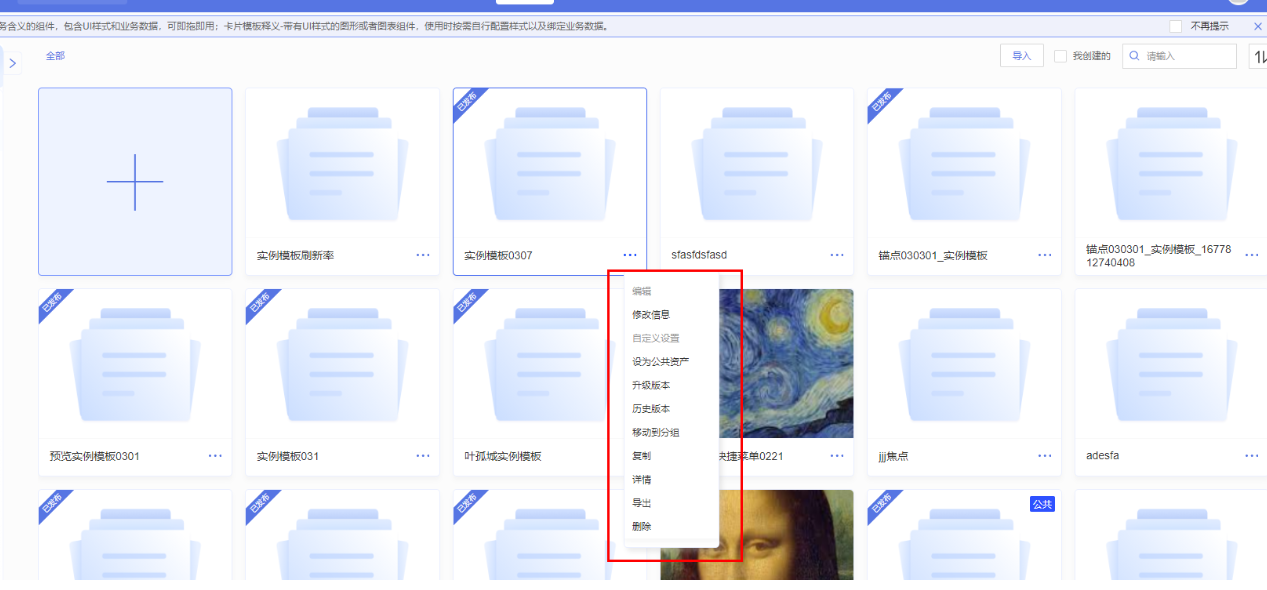Image resolution: width=1267 pixels, height=590 pixels.
Task: Open the Starry Night thumbnail card
Action: click(786, 364)
